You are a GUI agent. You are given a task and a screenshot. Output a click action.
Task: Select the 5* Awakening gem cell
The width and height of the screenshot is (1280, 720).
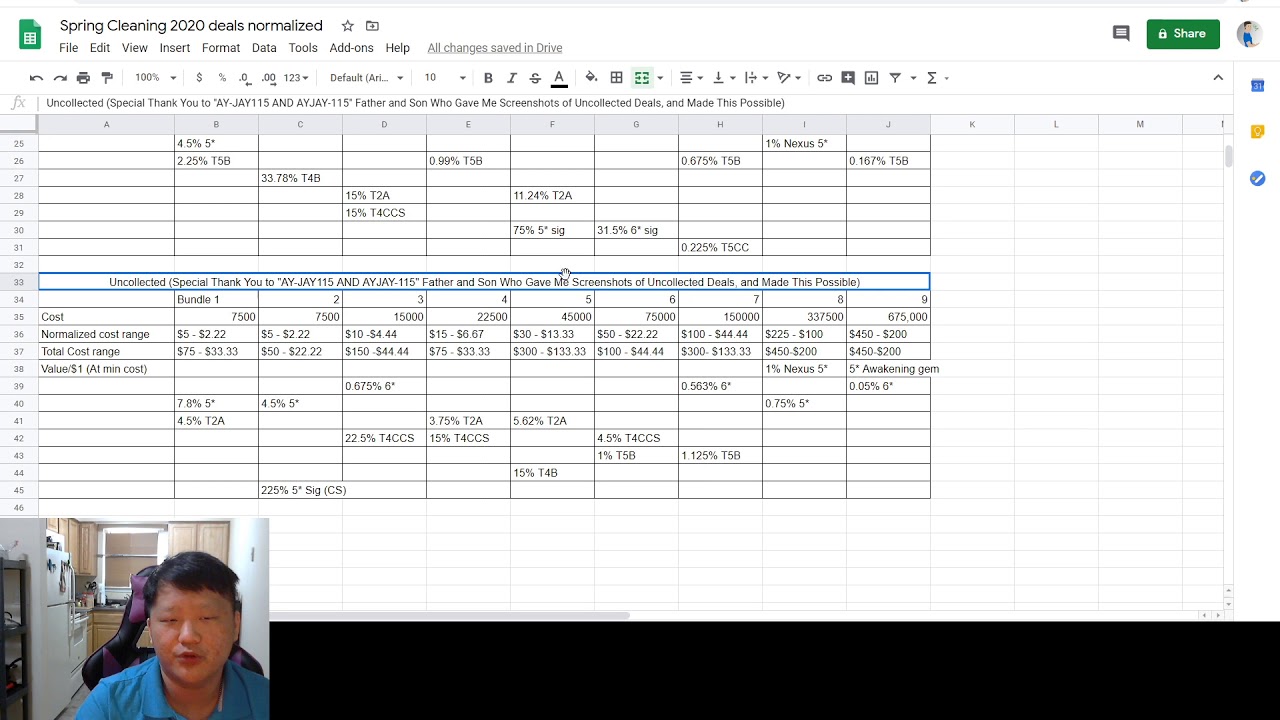[x=888, y=369]
